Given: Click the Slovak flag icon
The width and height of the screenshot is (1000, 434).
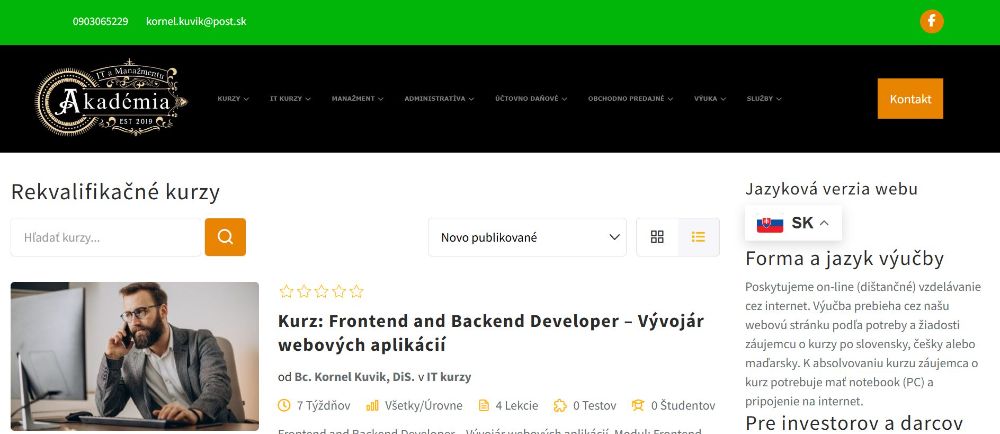Looking at the screenshot, I should pos(770,224).
